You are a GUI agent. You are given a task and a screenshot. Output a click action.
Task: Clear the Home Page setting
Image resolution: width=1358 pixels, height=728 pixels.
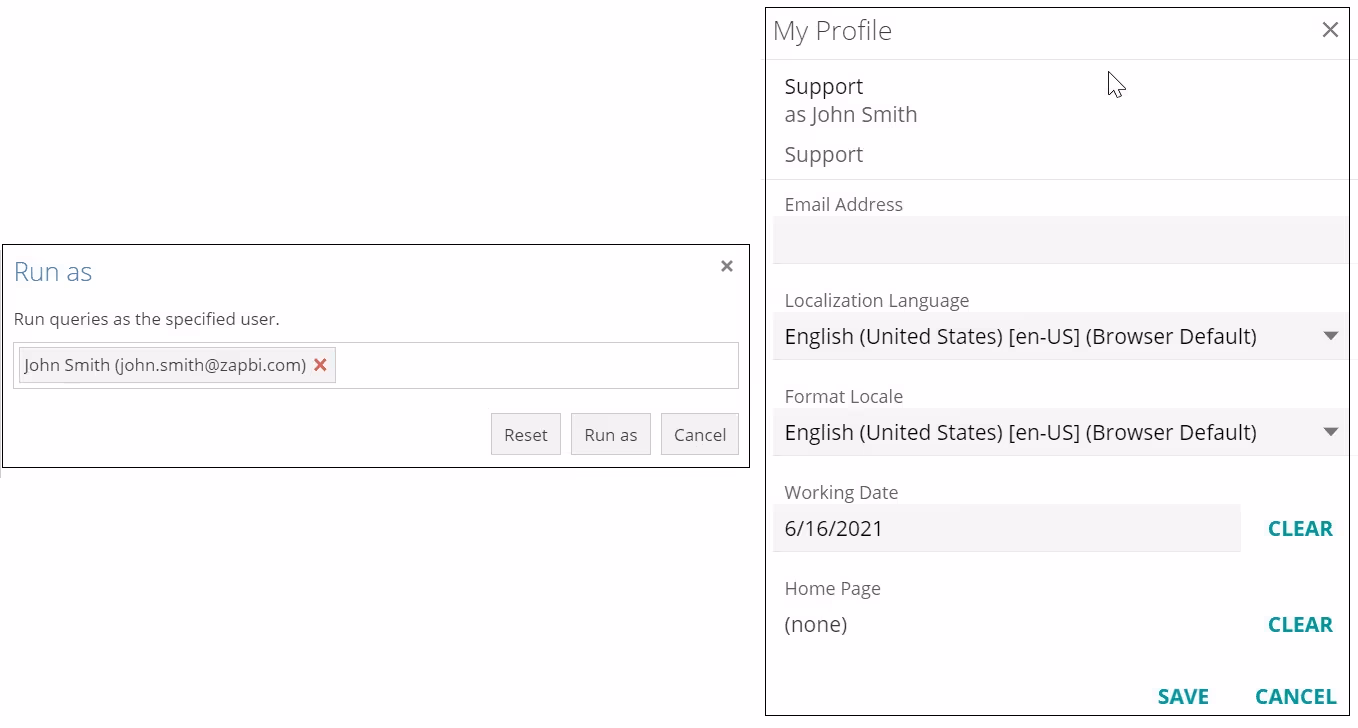tap(1299, 625)
